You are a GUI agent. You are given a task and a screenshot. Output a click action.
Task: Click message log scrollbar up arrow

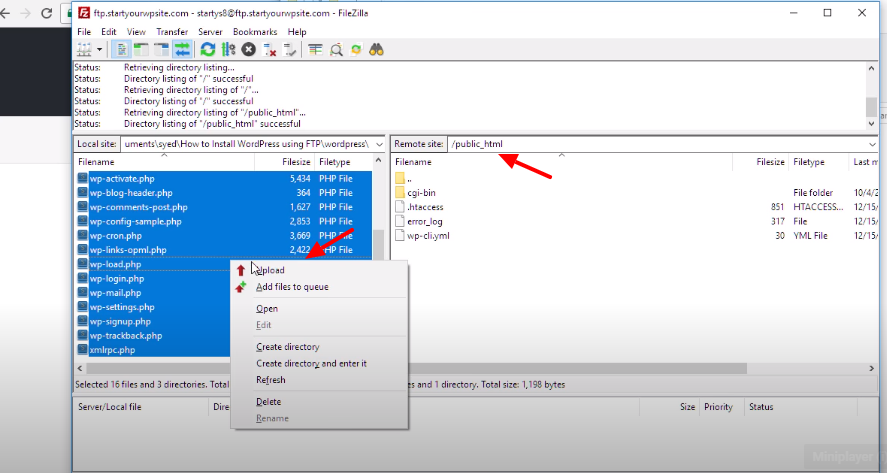(872, 68)
